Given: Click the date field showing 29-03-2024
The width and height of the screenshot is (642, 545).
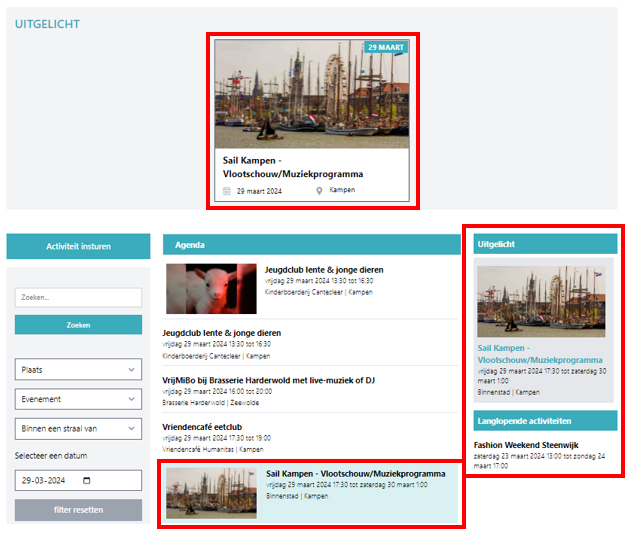Looking at the screenshot, I should tap(78, 481).
